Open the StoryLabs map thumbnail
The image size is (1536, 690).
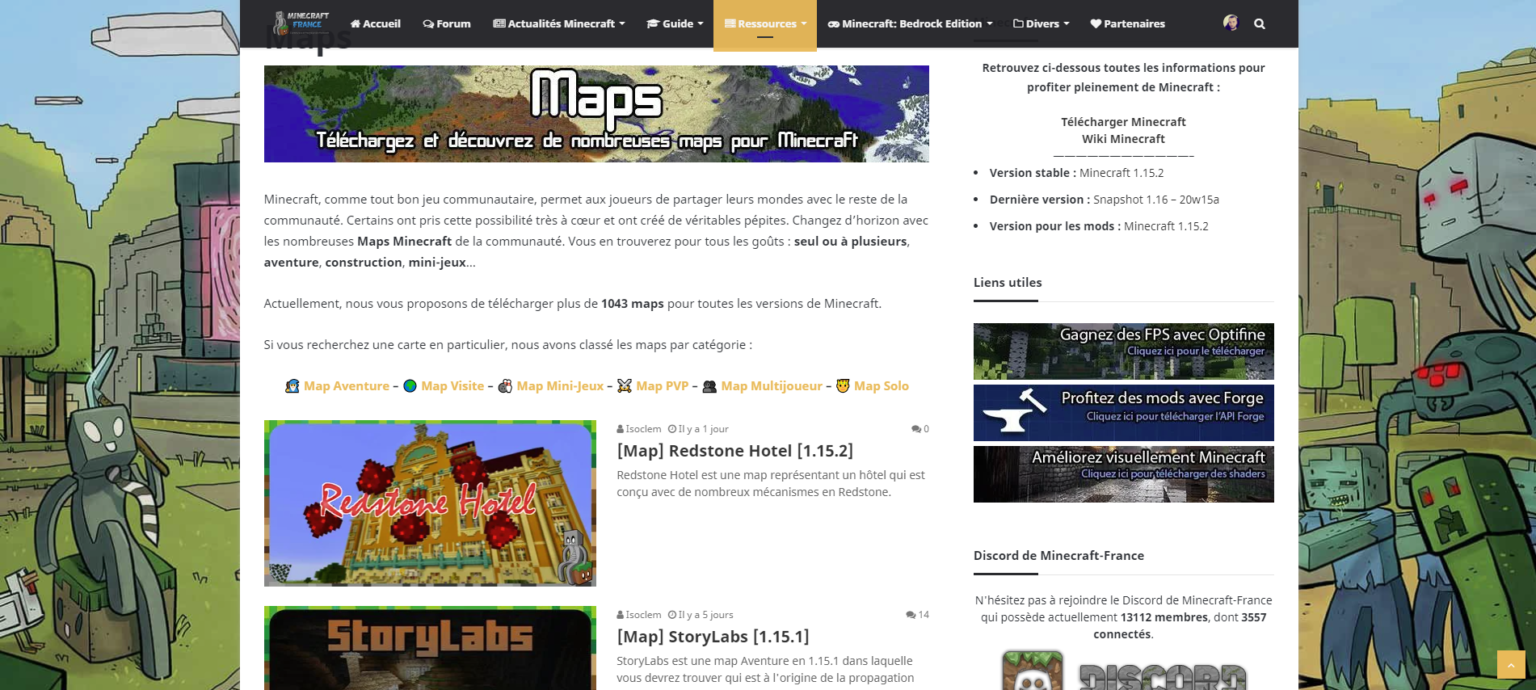430,648
